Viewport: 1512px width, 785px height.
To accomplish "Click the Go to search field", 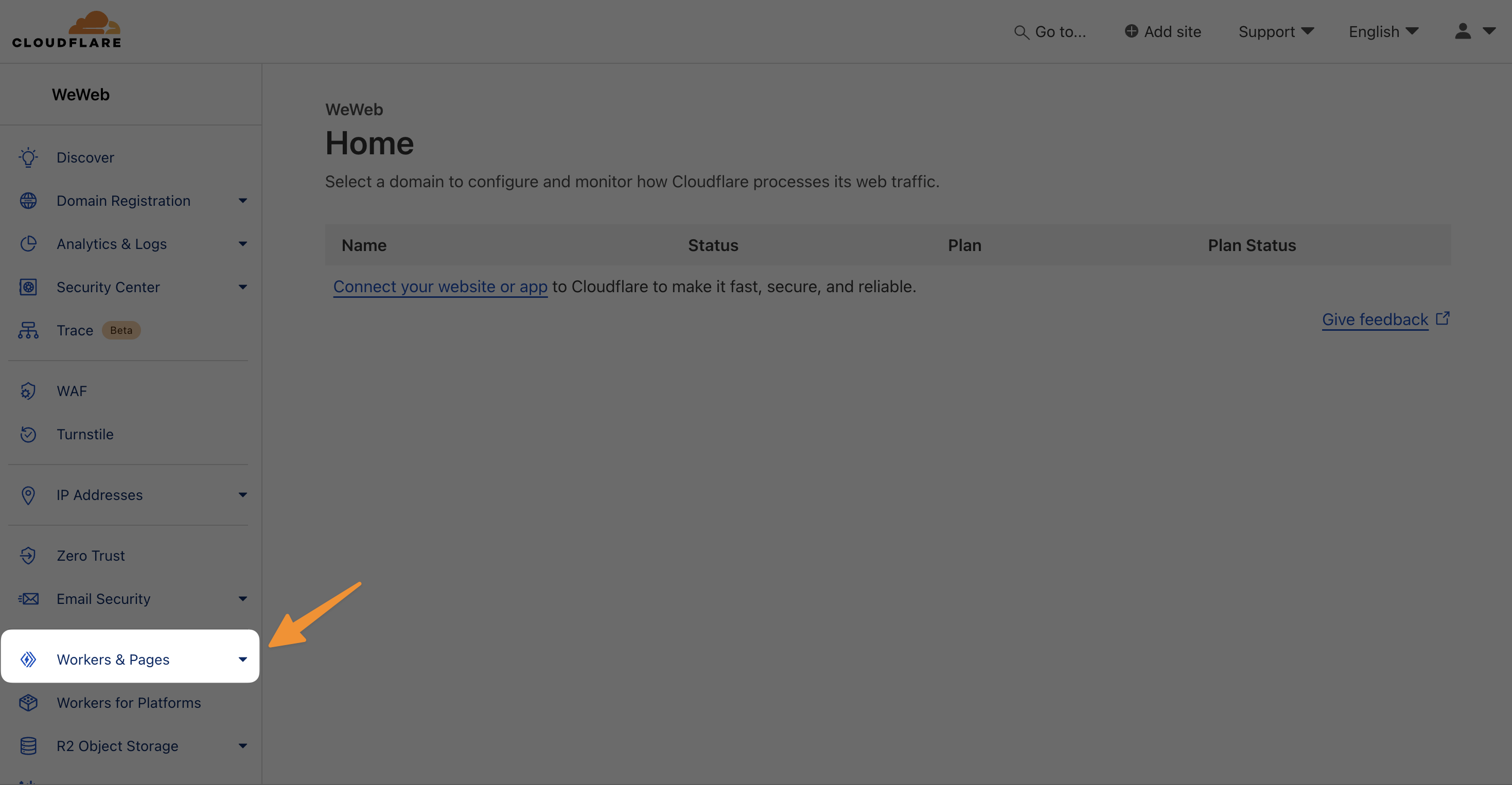I will tap(1051, 31).
